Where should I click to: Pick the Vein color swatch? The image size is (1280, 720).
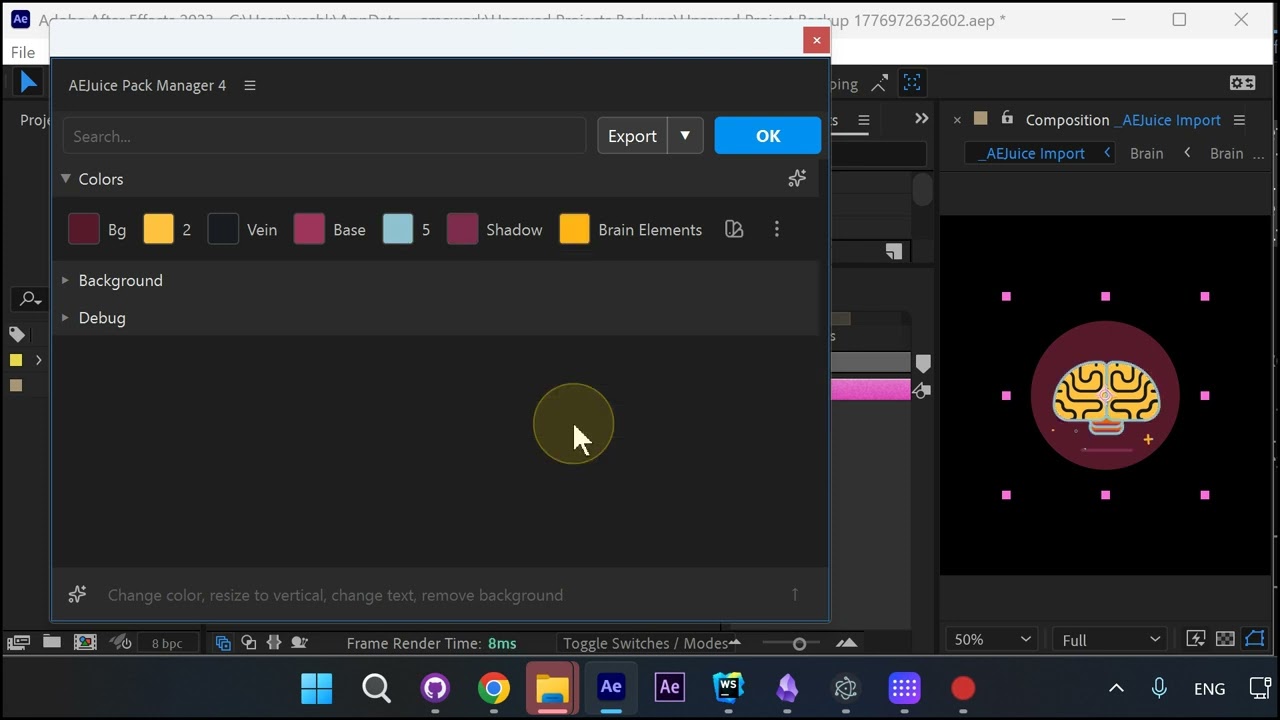(x=223, y=230)
